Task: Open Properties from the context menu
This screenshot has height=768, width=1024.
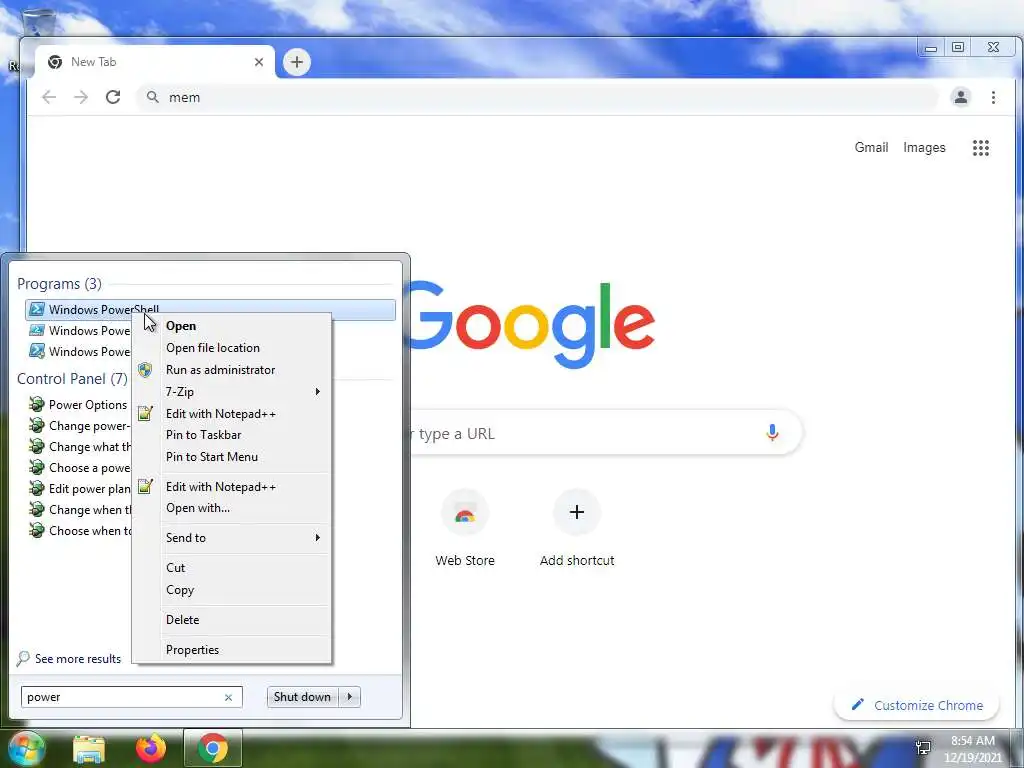Action: tap(232, 650)
